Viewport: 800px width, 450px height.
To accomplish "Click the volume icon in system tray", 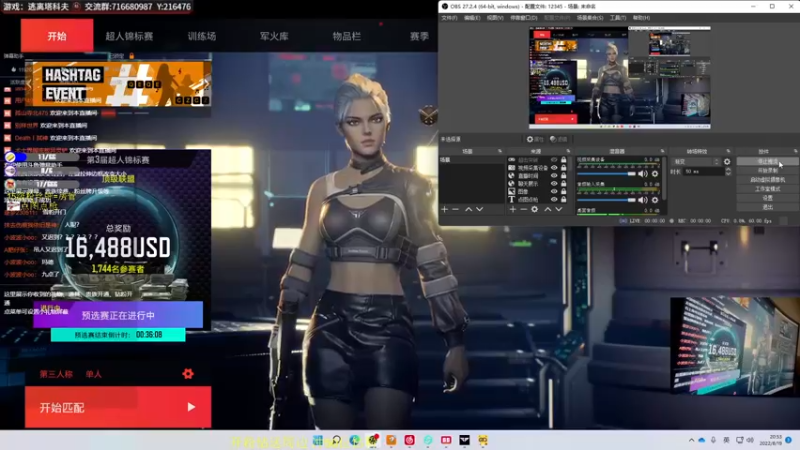I will pyautogui.click(x=750, y=440).
